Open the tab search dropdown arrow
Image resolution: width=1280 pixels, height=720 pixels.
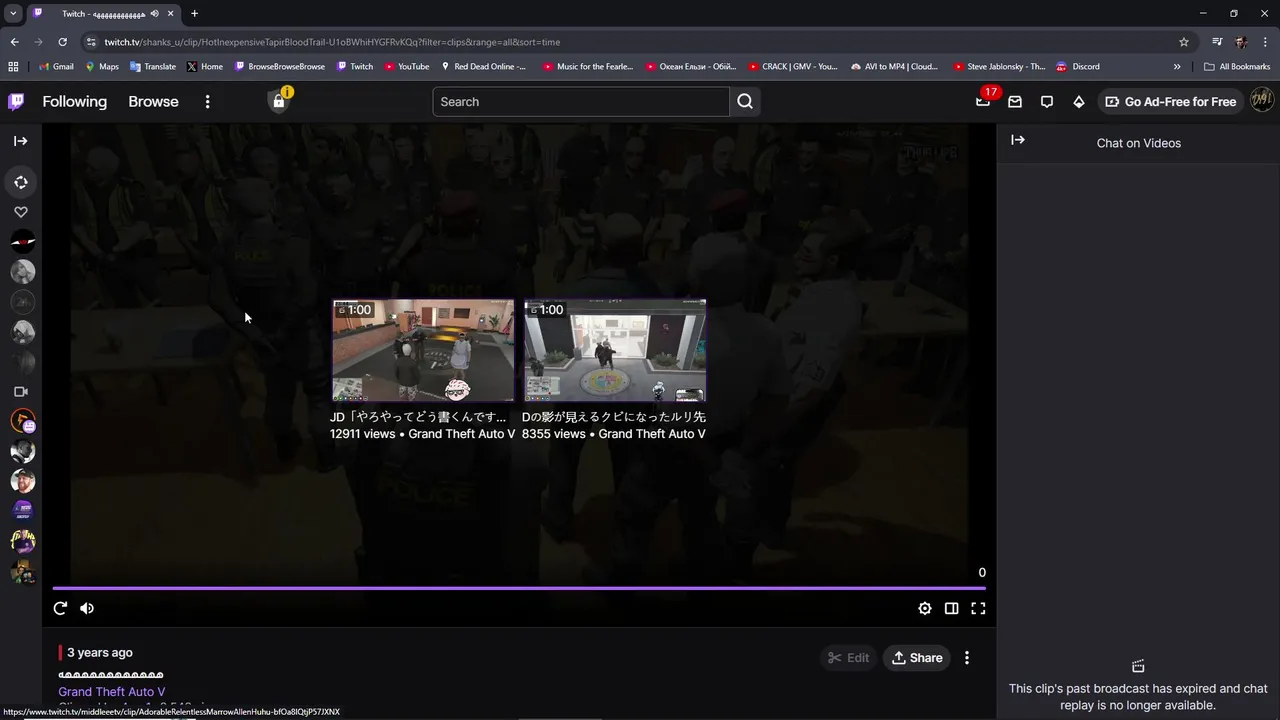click(x=12, y=14)
